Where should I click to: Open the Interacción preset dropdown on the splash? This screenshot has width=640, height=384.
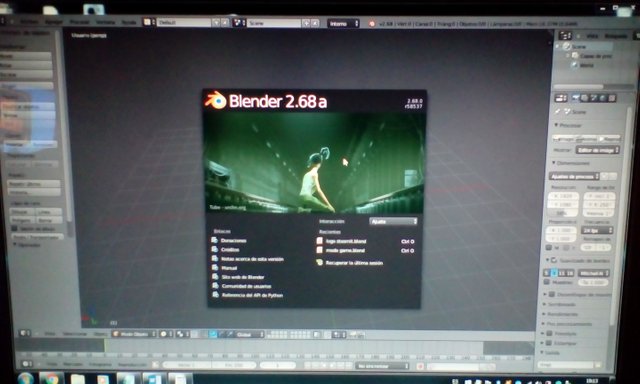pyautogui.click(x=393, y=221)
